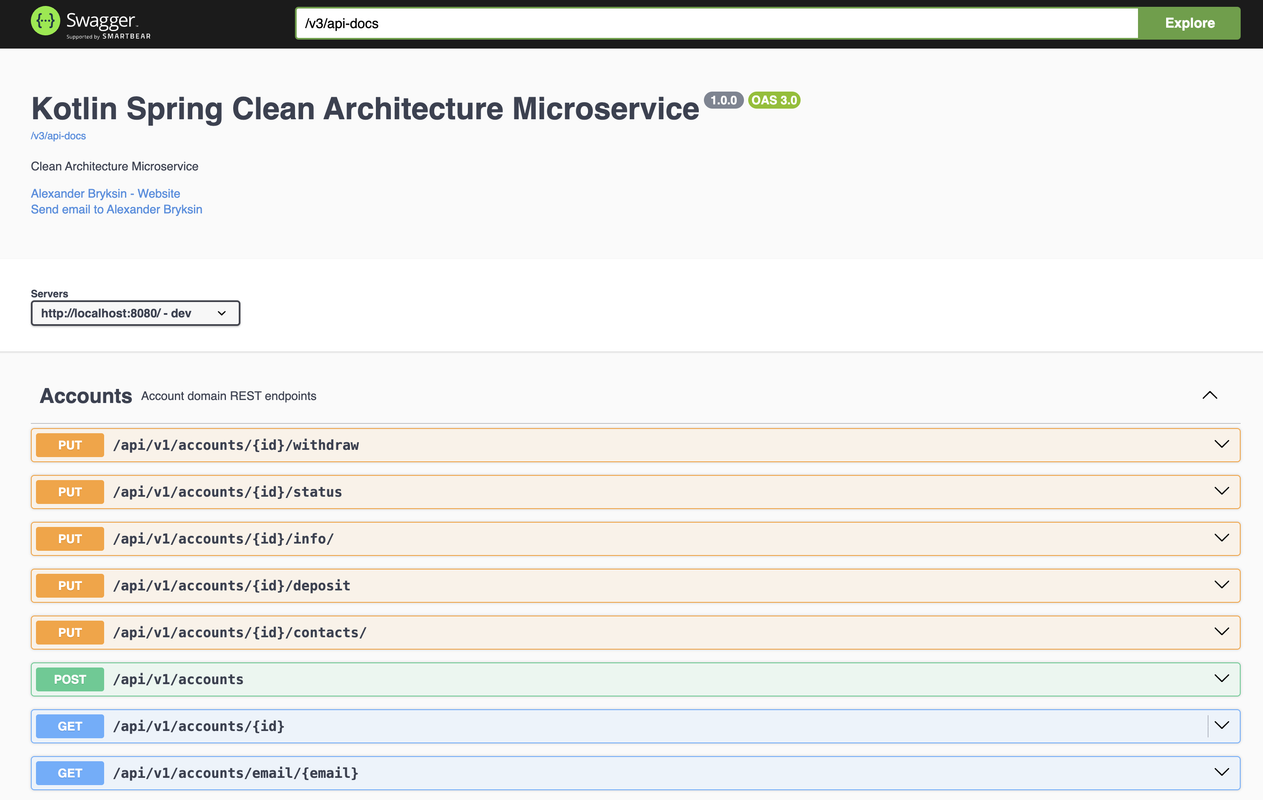
Task: Open Alexander Bryksin - Website link
Action: [106, 194]
